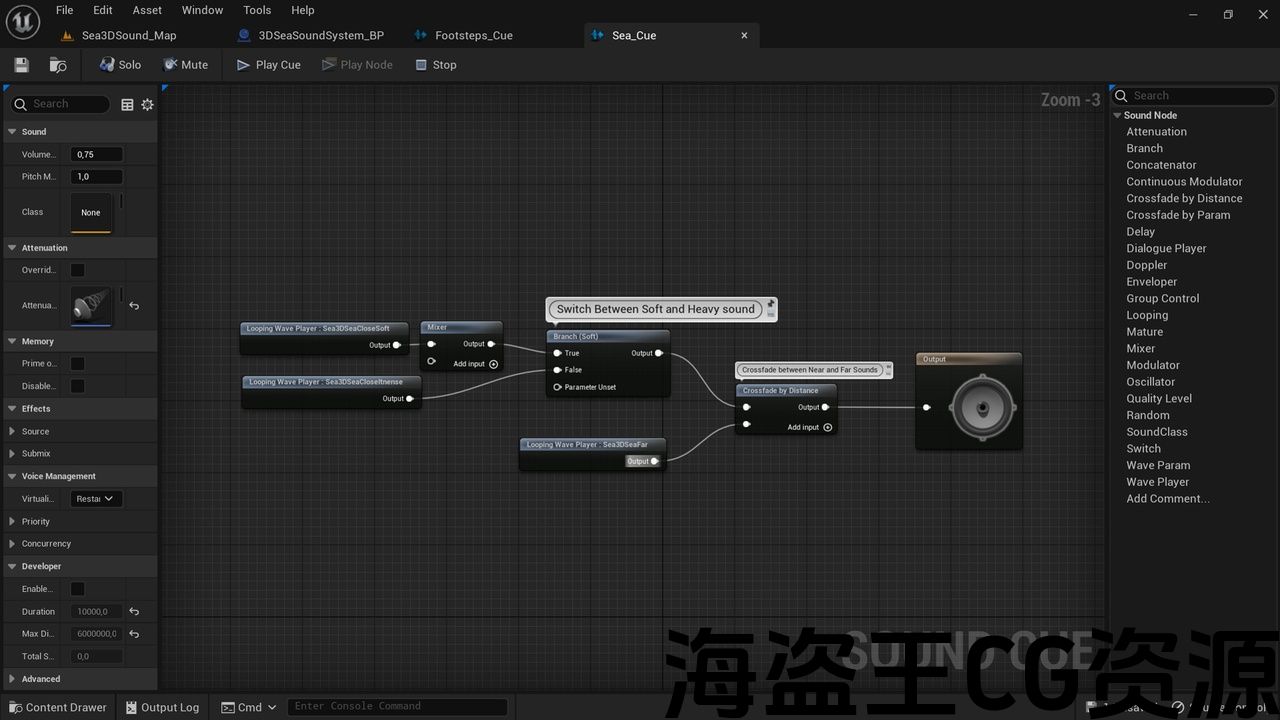Click the Save asset floppy disk icon
Image resolution: width=1280 pixels, height=720 pixels.
coord(21,65)
